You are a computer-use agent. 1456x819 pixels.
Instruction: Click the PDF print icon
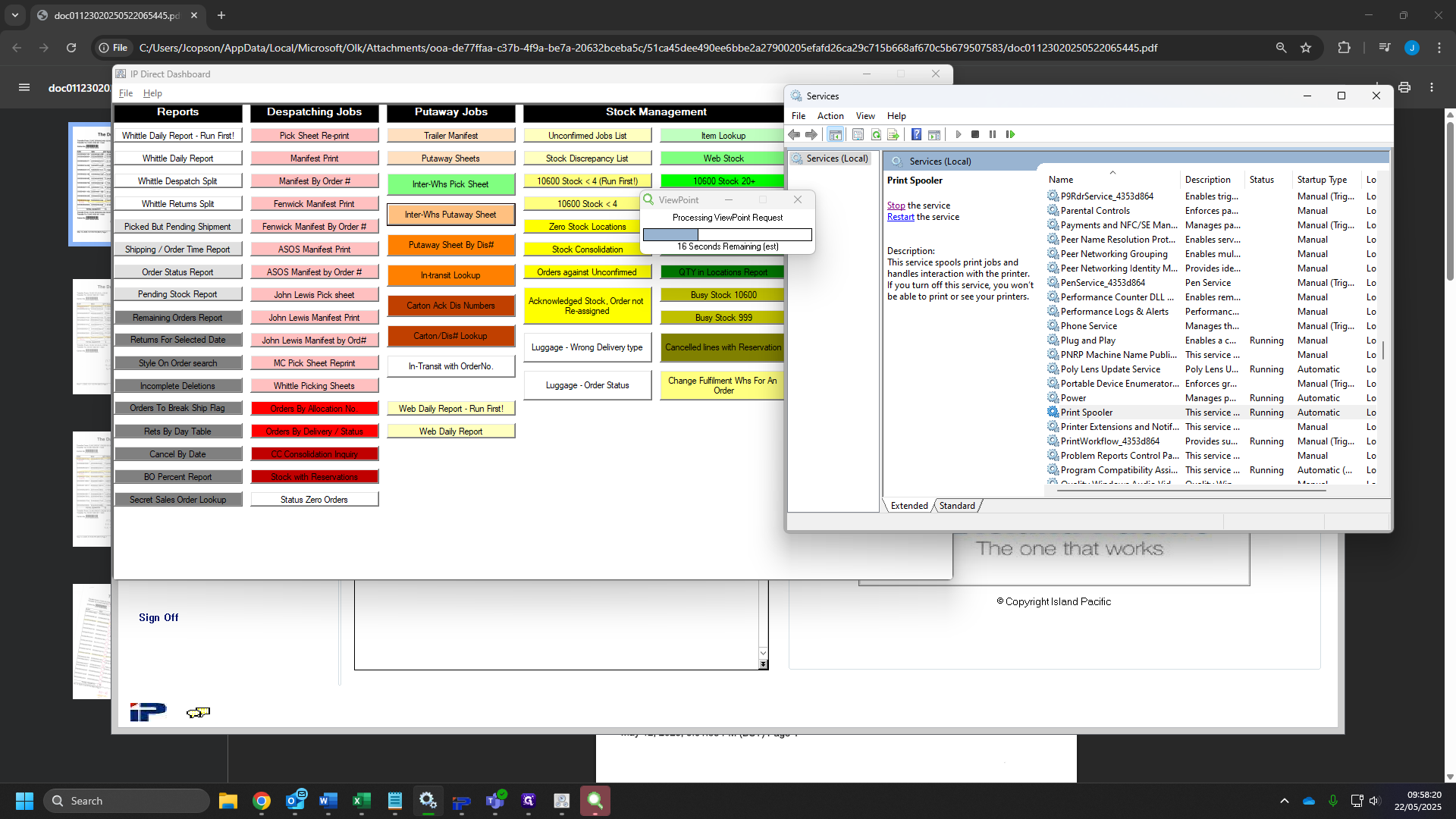(x=1404, y=87)
